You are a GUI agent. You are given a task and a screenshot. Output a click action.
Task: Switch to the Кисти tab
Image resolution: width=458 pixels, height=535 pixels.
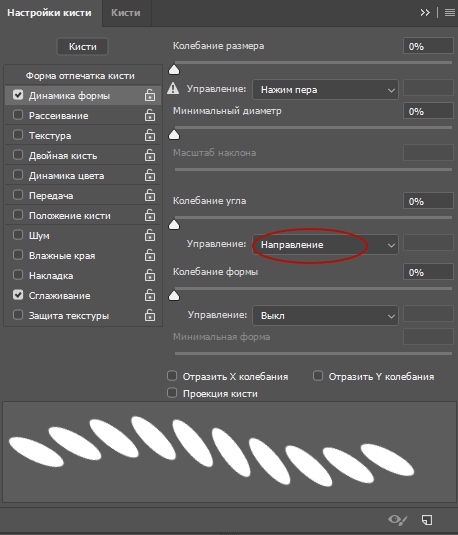[x=126, y=13]
